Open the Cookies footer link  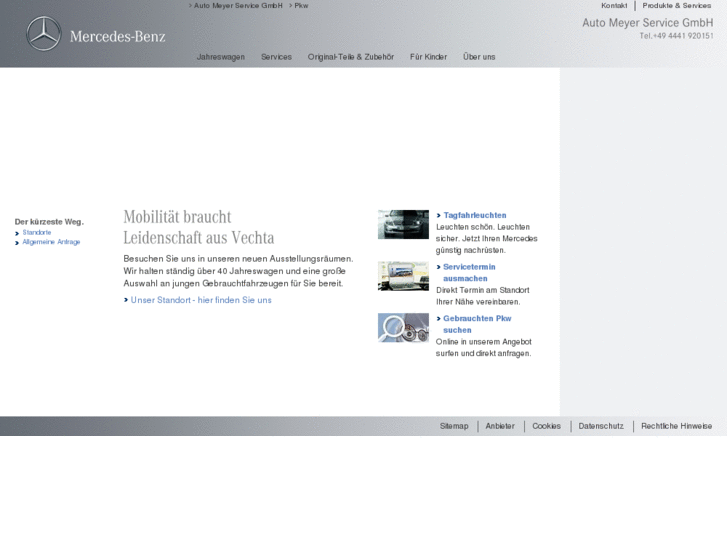click(546, 426)
